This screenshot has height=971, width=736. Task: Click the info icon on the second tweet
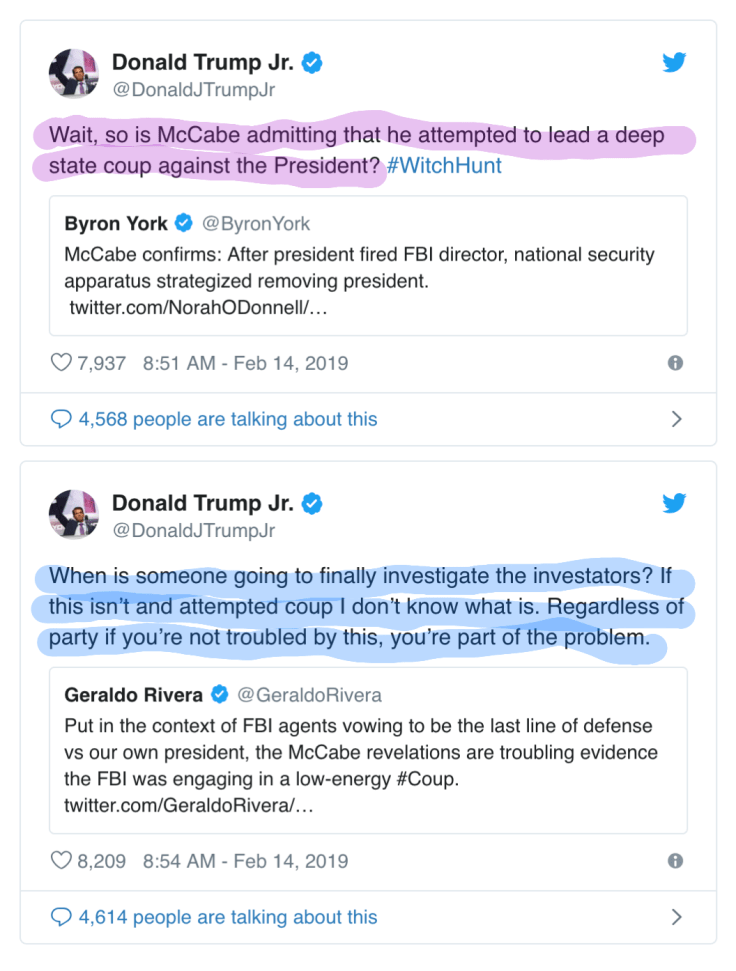(675, 861)
